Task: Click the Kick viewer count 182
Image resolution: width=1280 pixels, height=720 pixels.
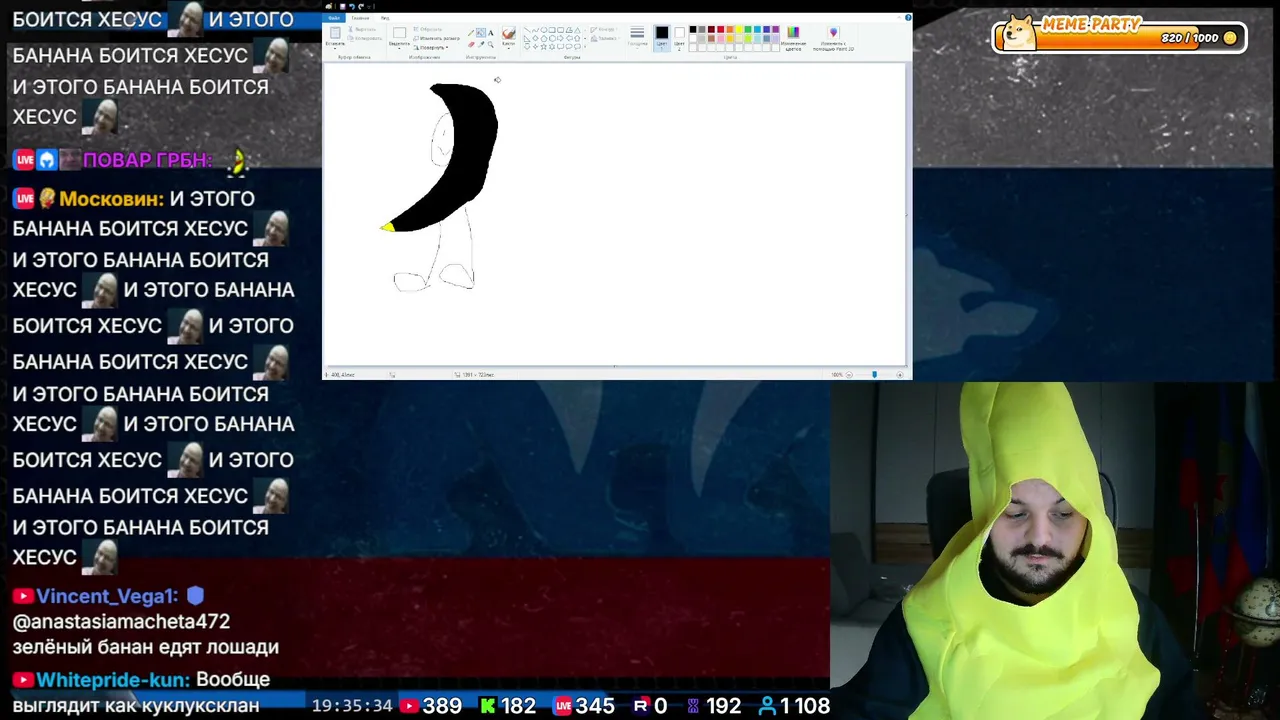Action: click(508, 706)
